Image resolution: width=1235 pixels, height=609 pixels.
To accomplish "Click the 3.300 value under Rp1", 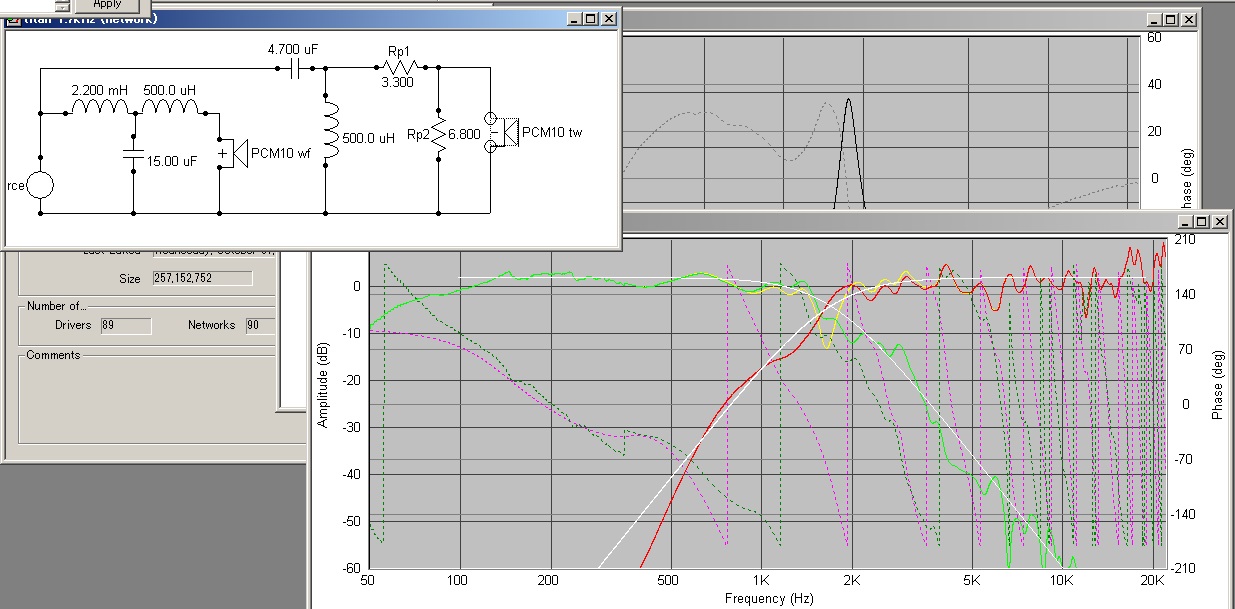I will [397, 83].
